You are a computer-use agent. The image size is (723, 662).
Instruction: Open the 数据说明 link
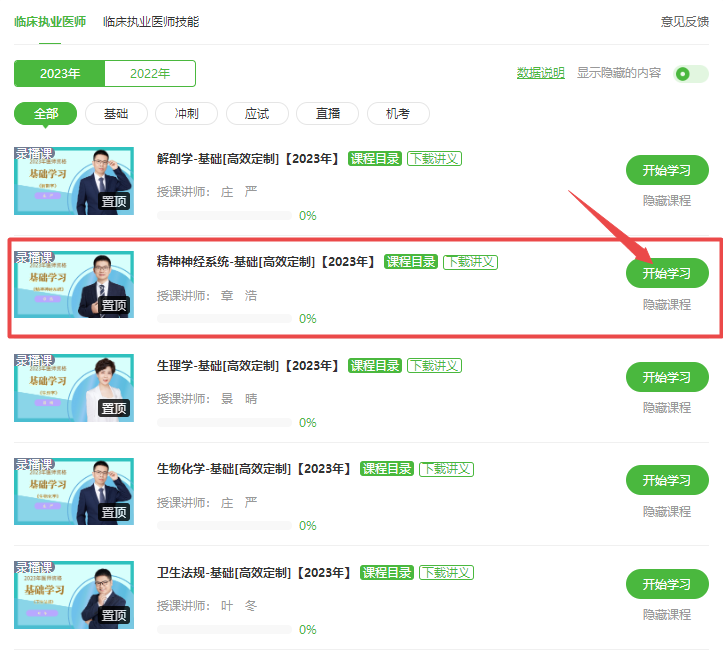click(x=540, y=73)
